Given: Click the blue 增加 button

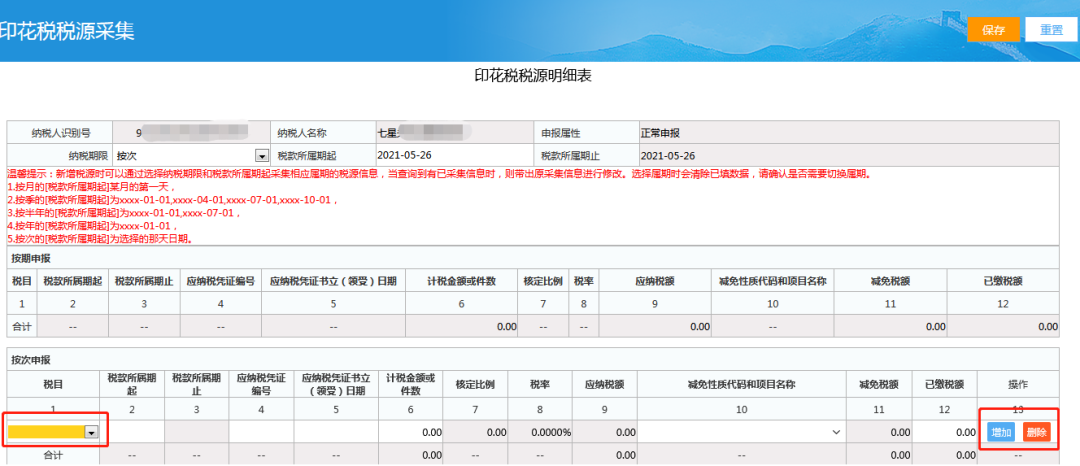Looking at the screenshot, I should click(1001, 432).
